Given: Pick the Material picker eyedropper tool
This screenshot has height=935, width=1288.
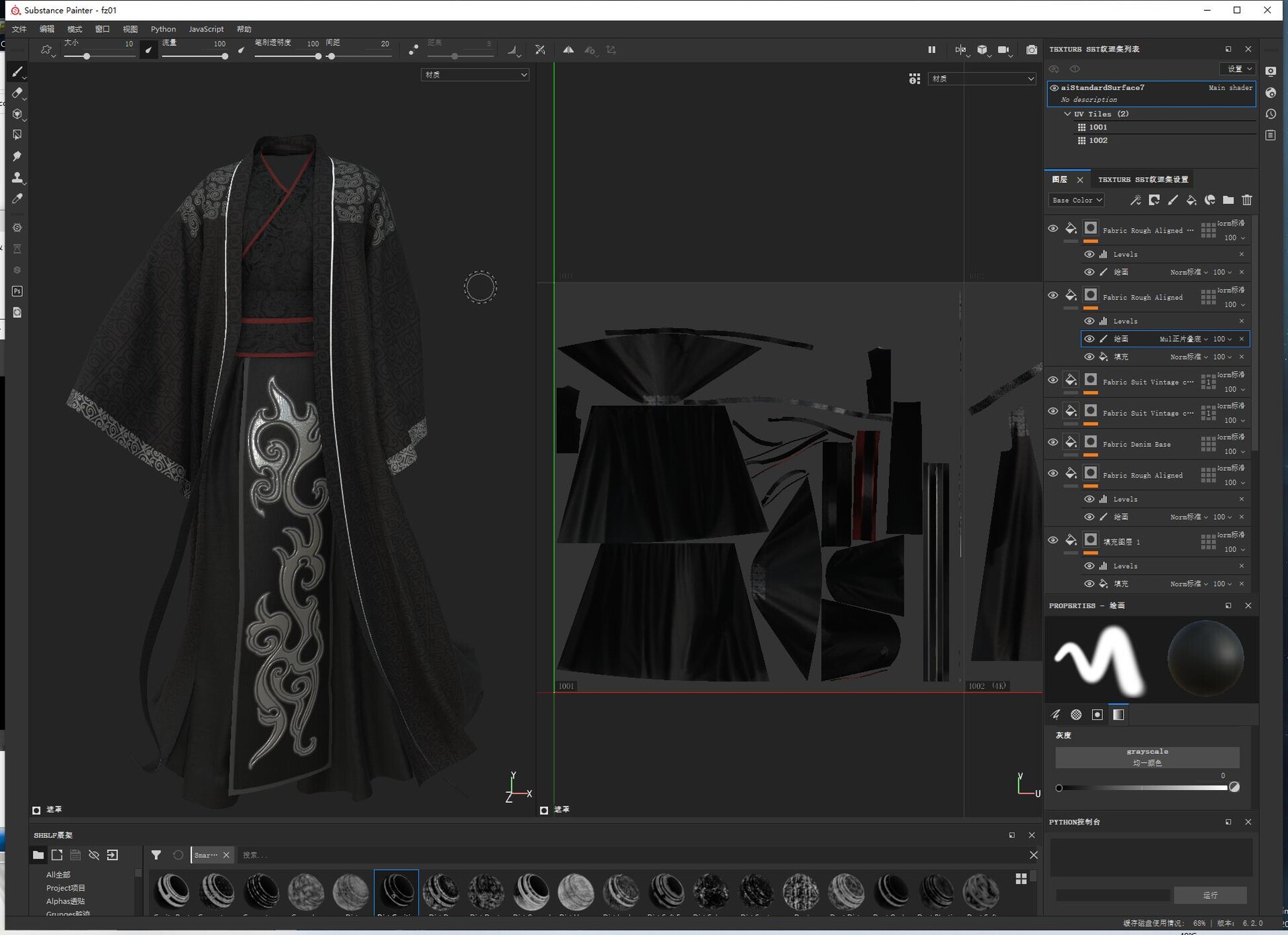Looking at the screenshot, I should click(17, 199).
